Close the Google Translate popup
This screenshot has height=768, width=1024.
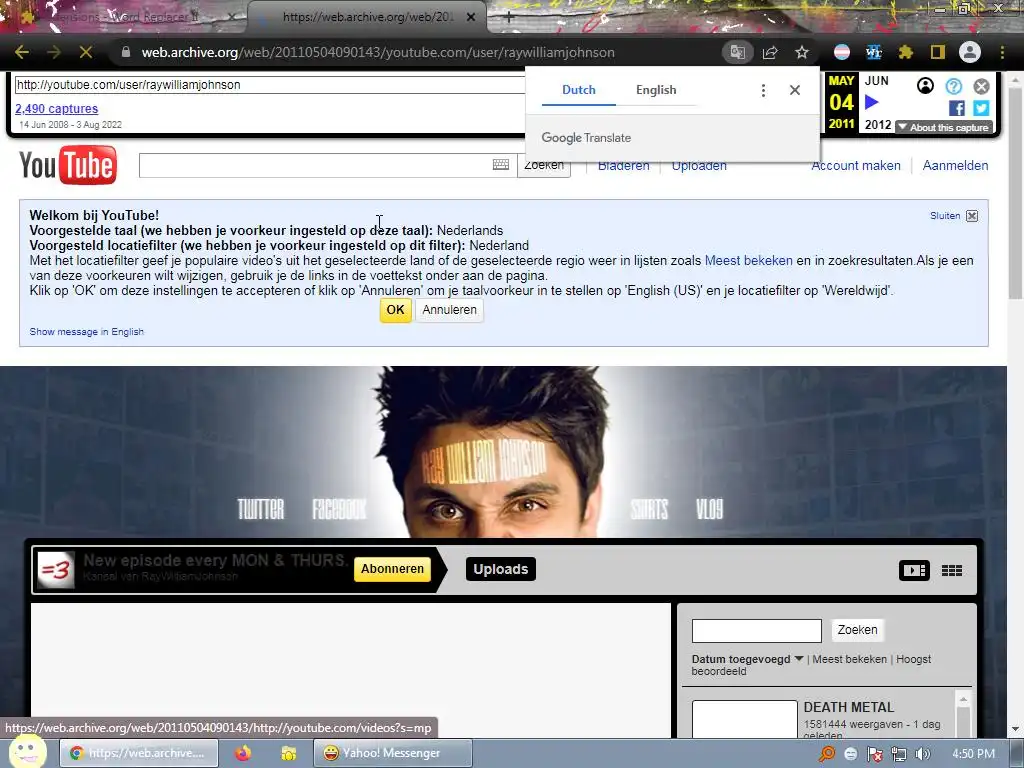(x=795, y=90)
